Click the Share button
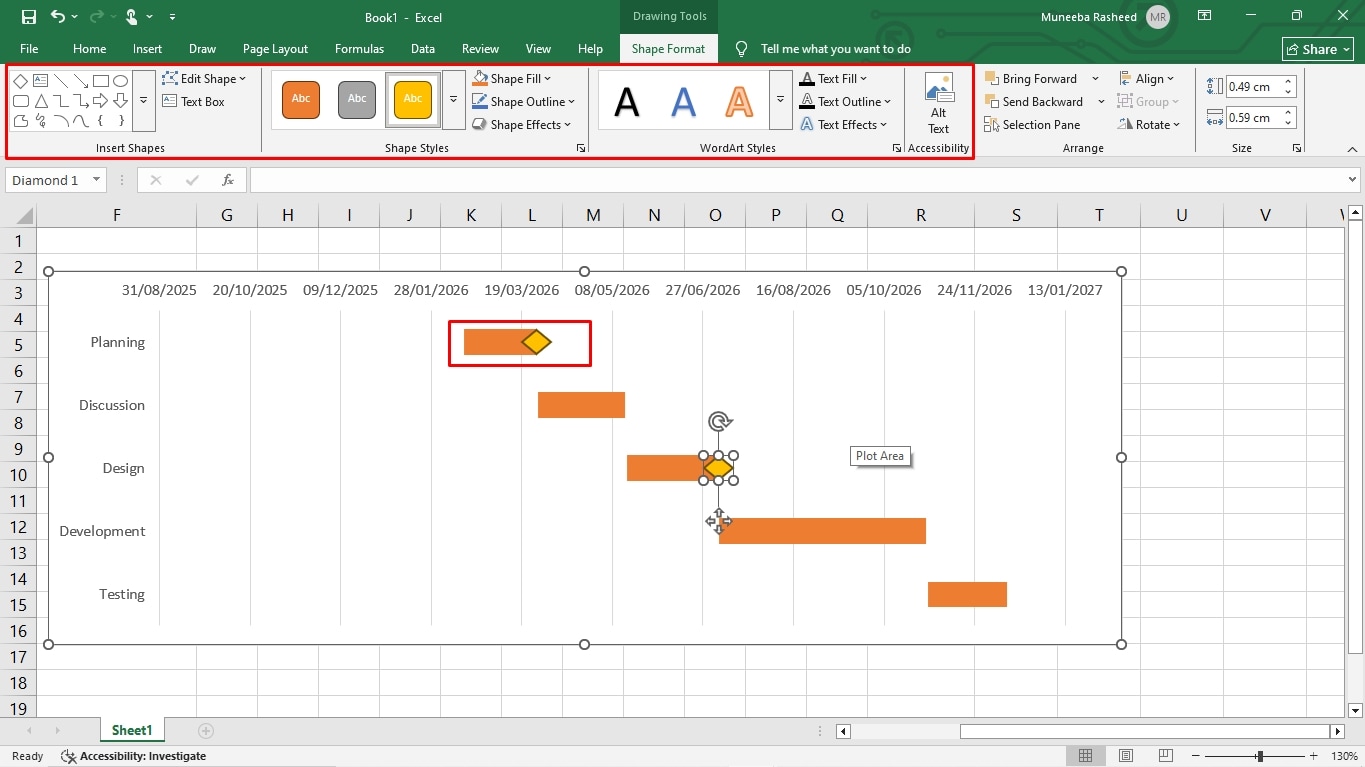 pos(1318,49)
